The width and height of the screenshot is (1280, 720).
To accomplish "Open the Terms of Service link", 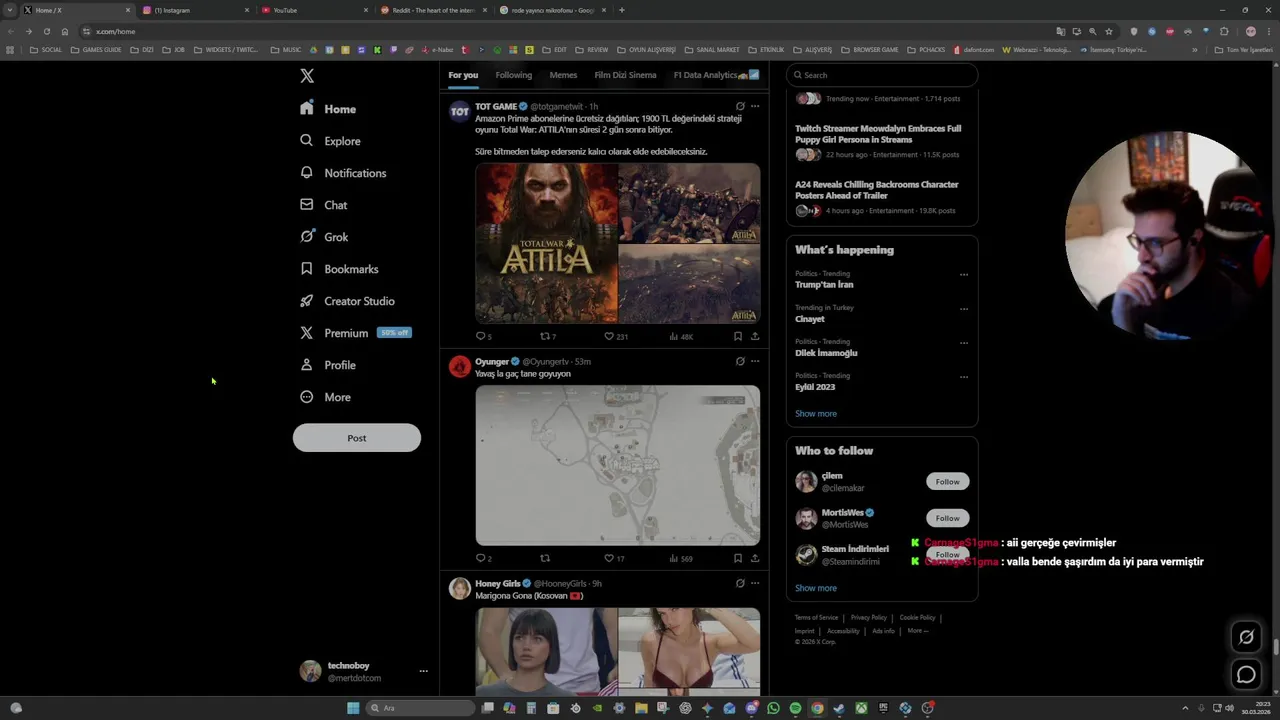I will click(x=817, y=618).
